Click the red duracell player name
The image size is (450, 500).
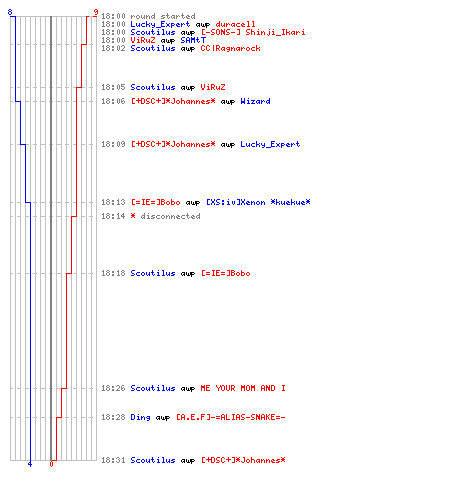click(235, 24)
